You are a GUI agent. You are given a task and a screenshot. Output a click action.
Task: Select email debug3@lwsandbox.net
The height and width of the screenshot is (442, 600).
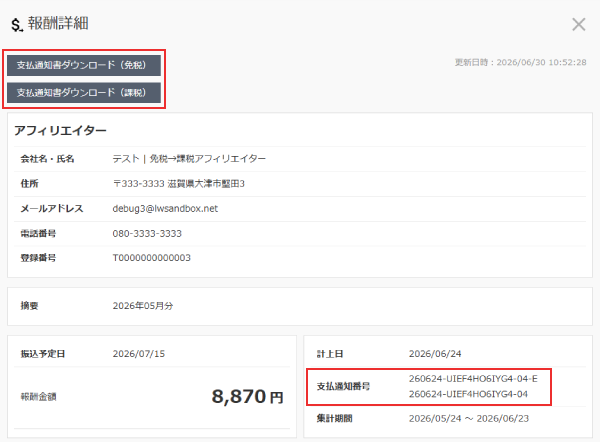[x=165, y=209]
